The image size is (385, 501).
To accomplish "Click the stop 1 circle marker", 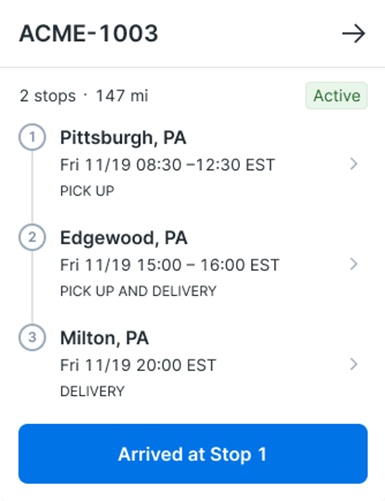I will coord(32,137).
